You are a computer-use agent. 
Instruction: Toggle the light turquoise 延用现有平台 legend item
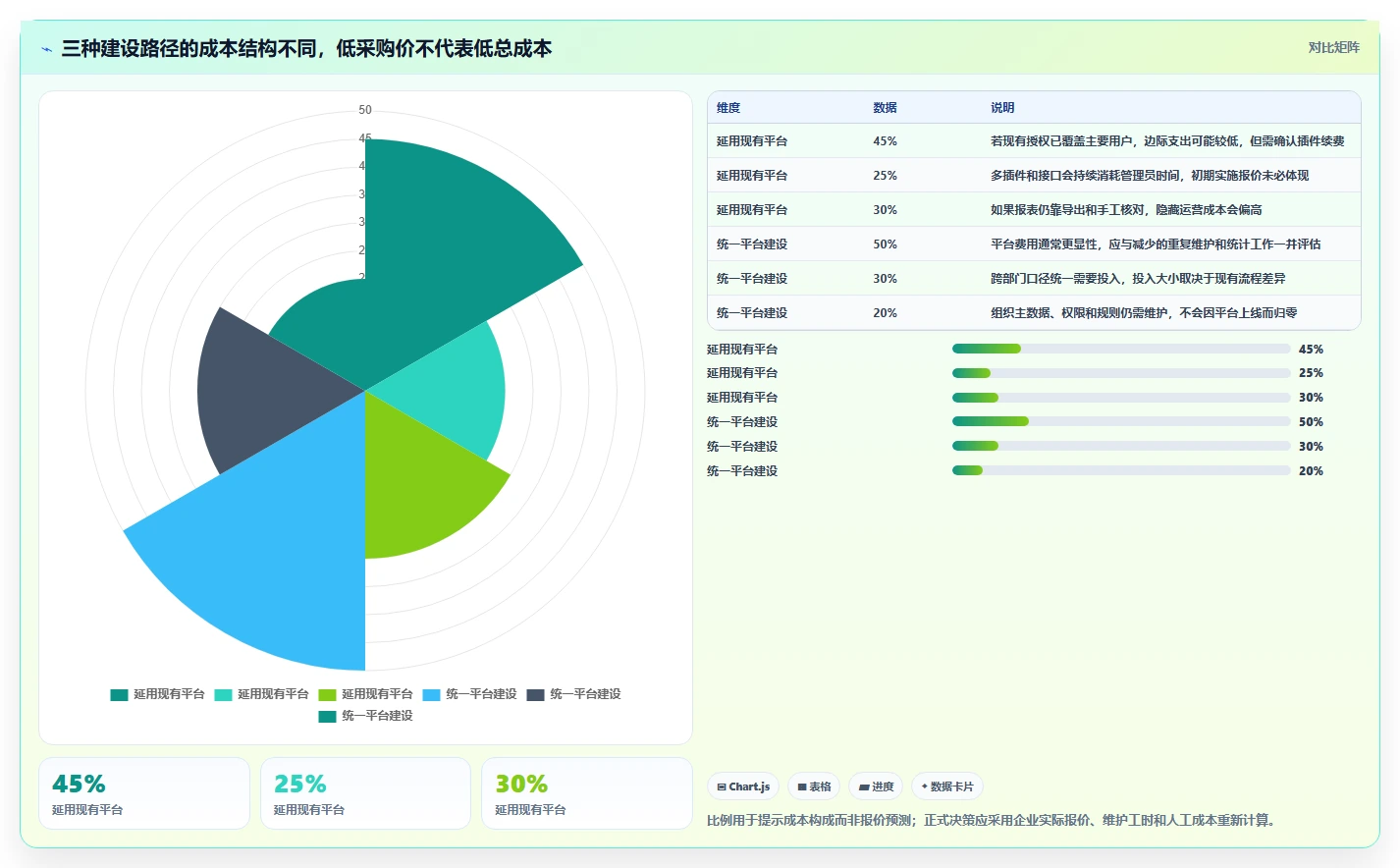261,694
